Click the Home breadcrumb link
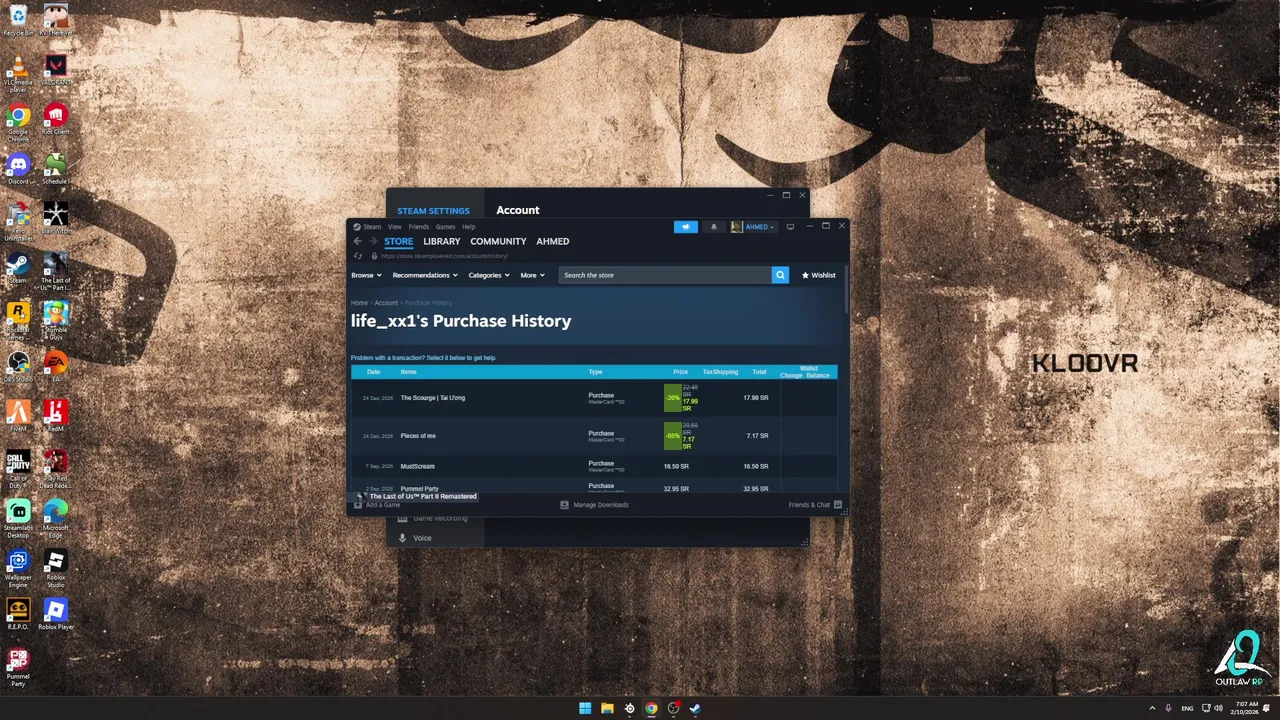The width and height of the screenshot is (1280, 720). (x=359, y=303)
